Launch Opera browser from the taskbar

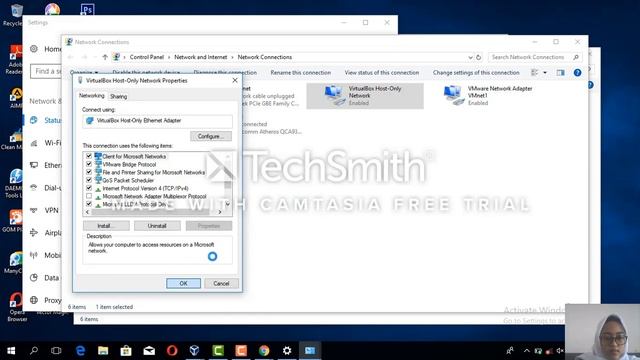click(x=172, y=350)
